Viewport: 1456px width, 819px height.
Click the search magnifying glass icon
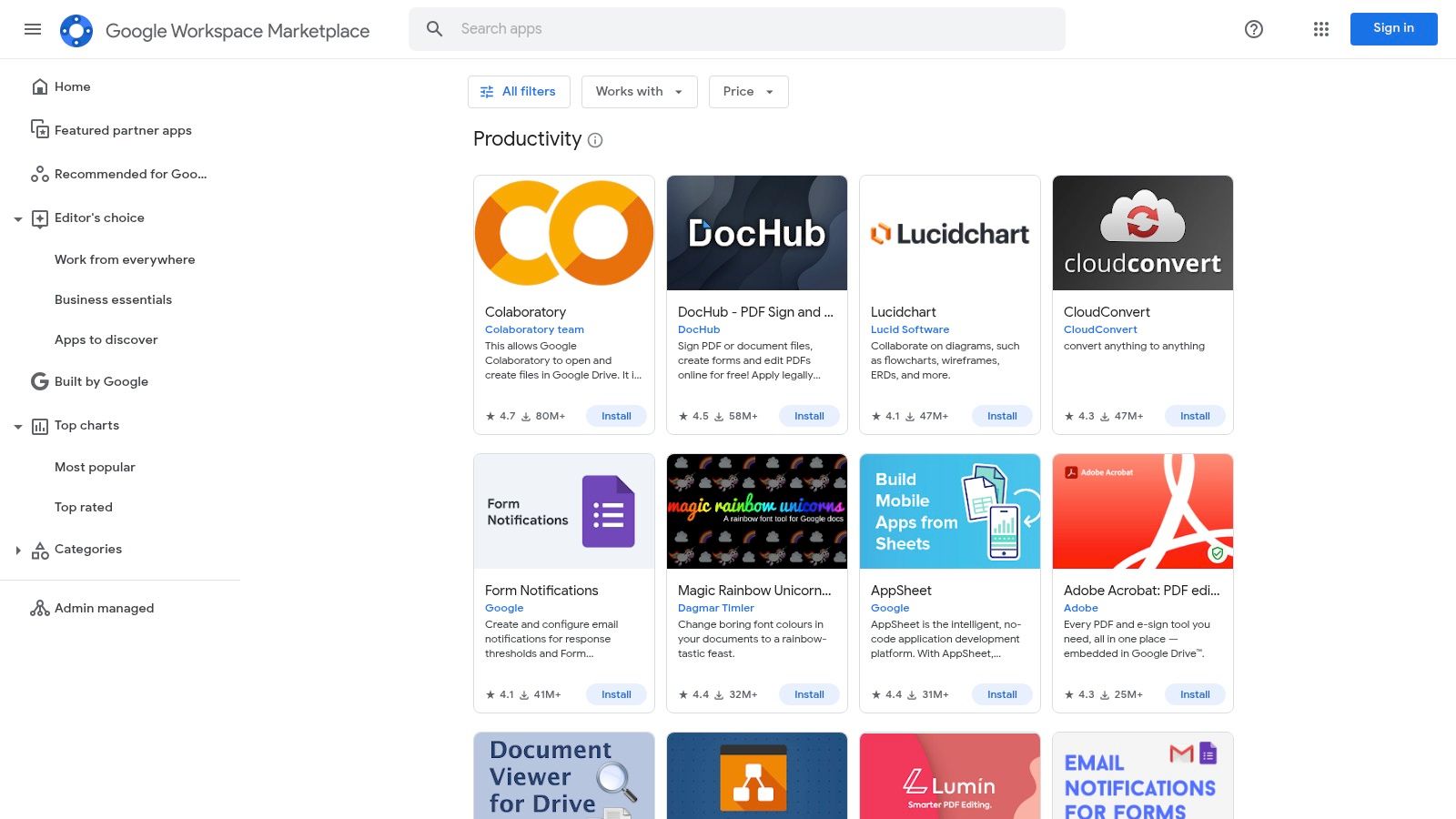pos(434,28)
